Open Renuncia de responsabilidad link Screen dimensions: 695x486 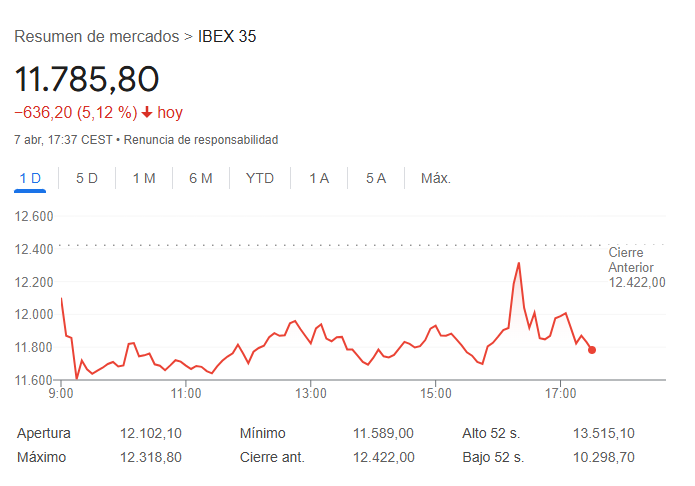(201, 140)
